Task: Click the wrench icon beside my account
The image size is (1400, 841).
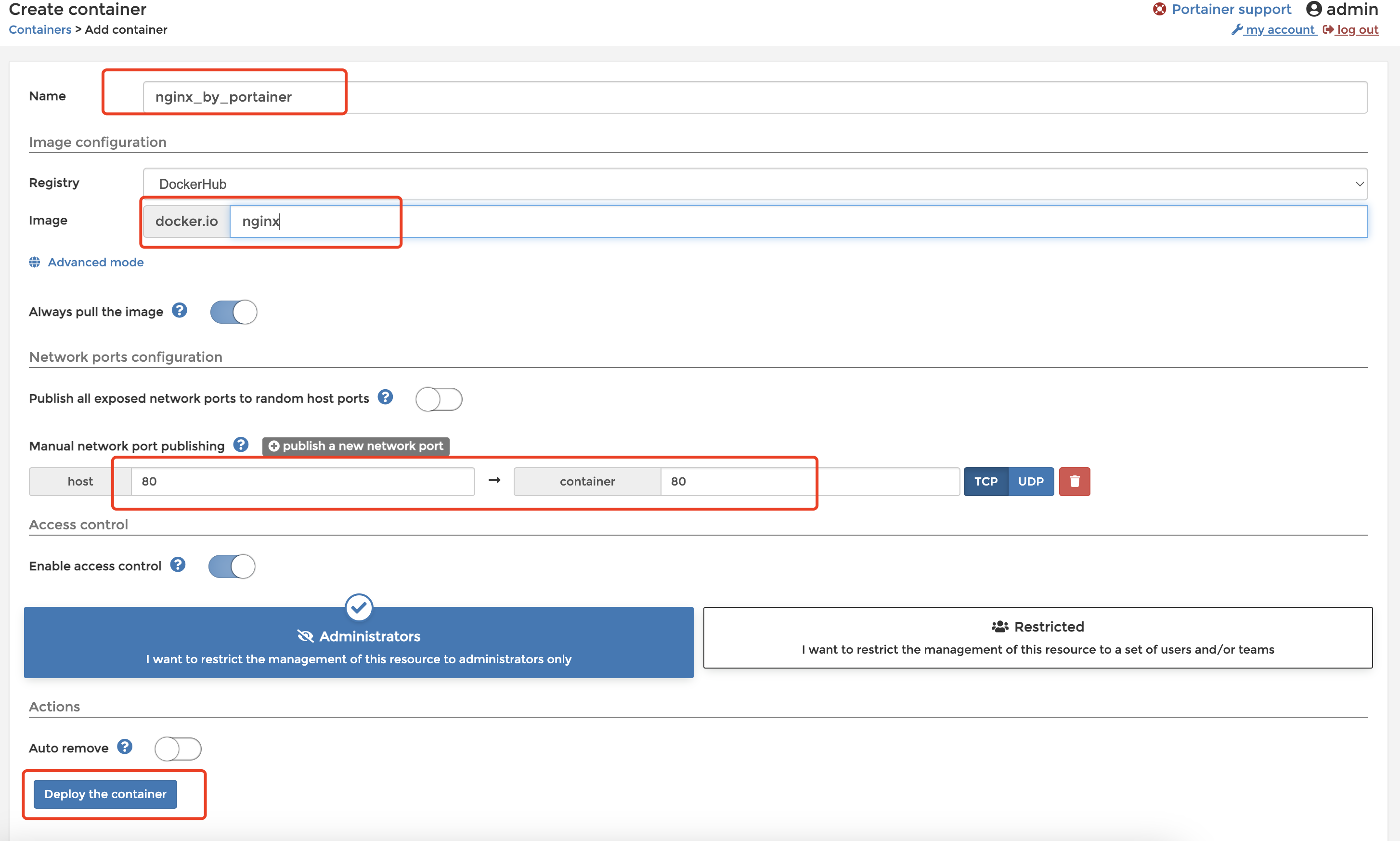Action: 1237,29
